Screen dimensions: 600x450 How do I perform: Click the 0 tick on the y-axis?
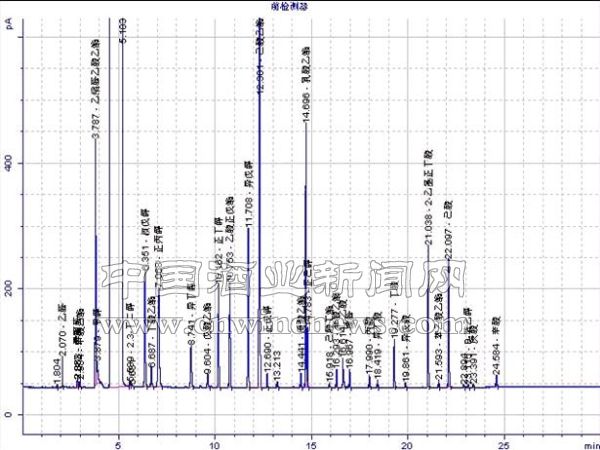click(x=12, y=414)
